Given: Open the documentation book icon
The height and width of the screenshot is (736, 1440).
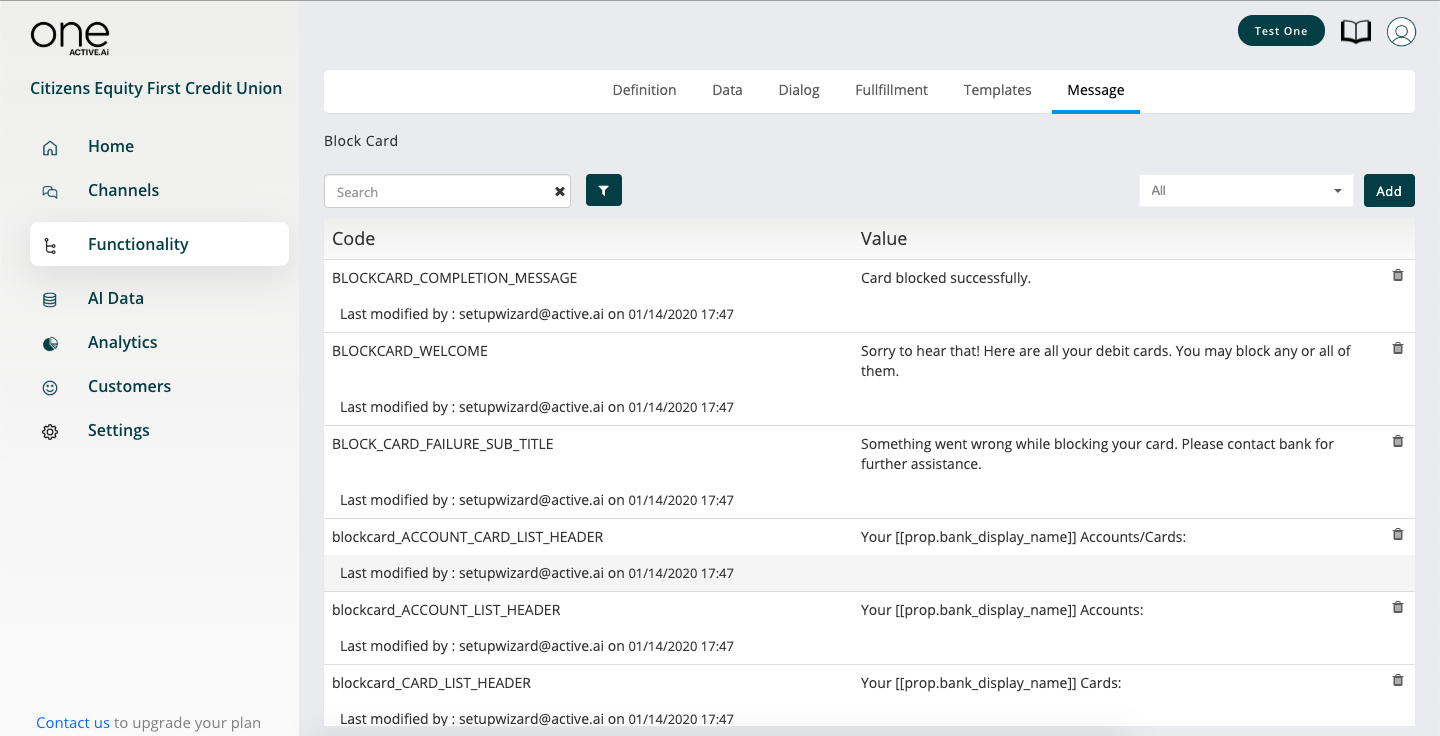Looking at the screenshot, I should pyautogui.click(x=1356, y=32).
